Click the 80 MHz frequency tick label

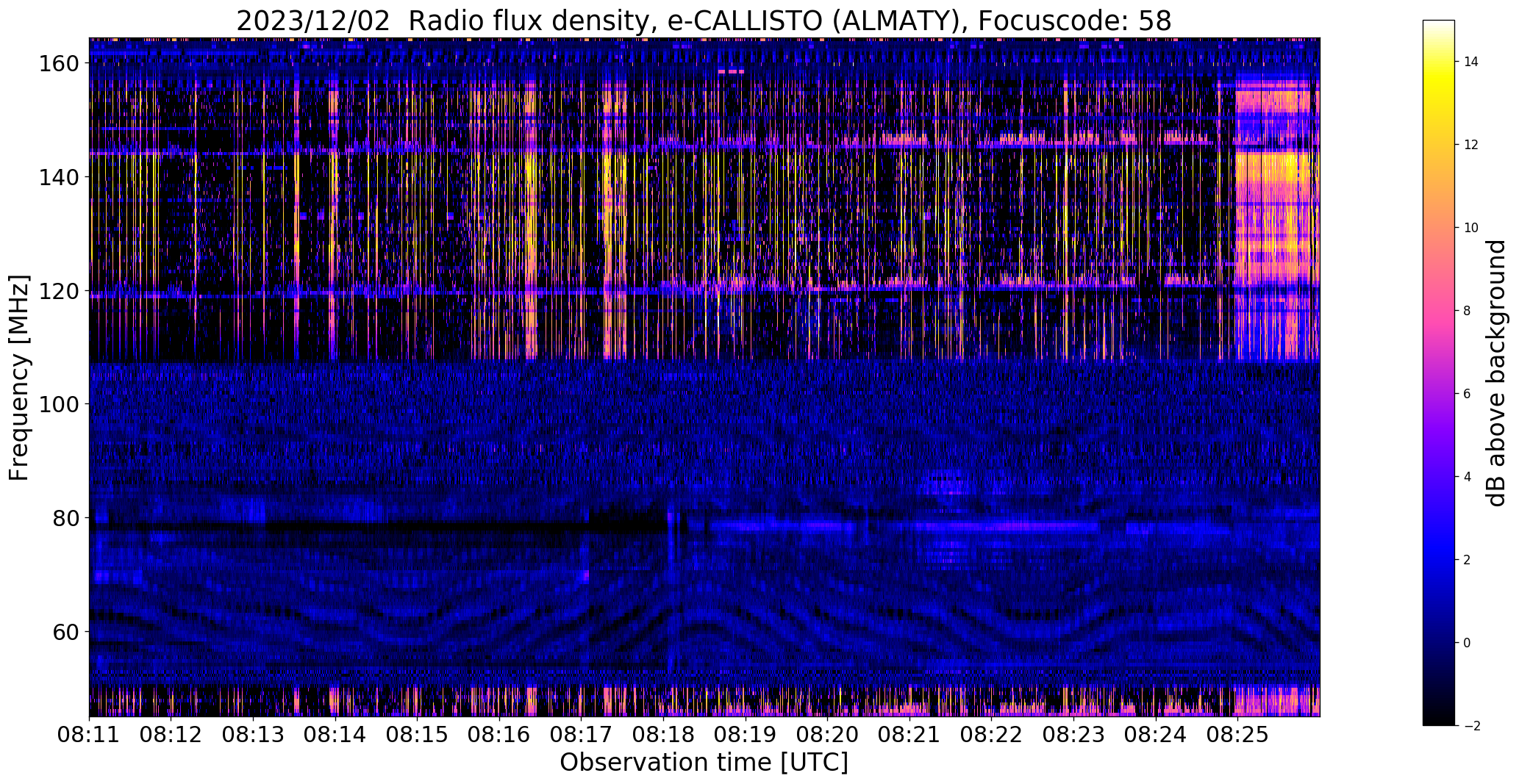[x=65, y=518]
